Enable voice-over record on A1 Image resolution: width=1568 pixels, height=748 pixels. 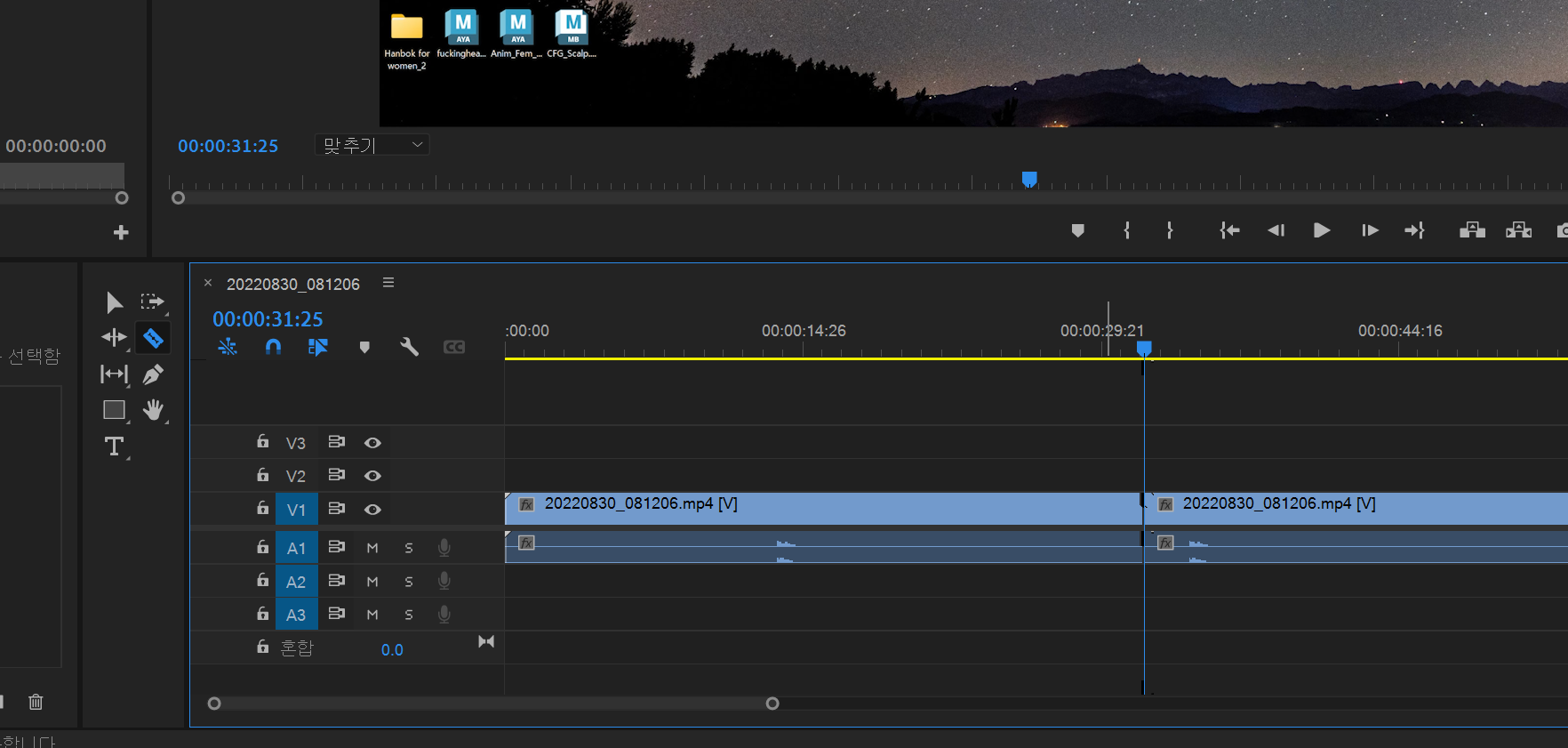pyautogui.click(x=444, y=548)
